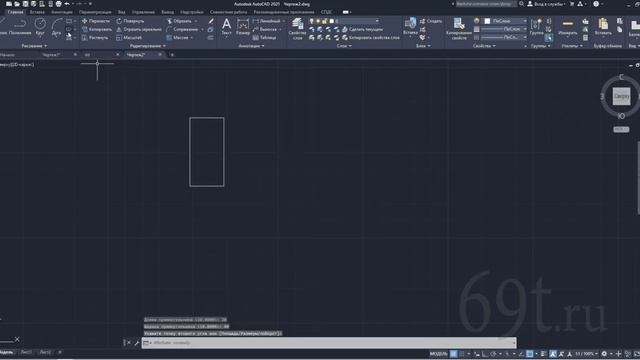The width and height of the screenshot is (640, 360).
Task: Select the Arc (Дуга) tool
Action: pyautogui.click(x=57, y=27)
